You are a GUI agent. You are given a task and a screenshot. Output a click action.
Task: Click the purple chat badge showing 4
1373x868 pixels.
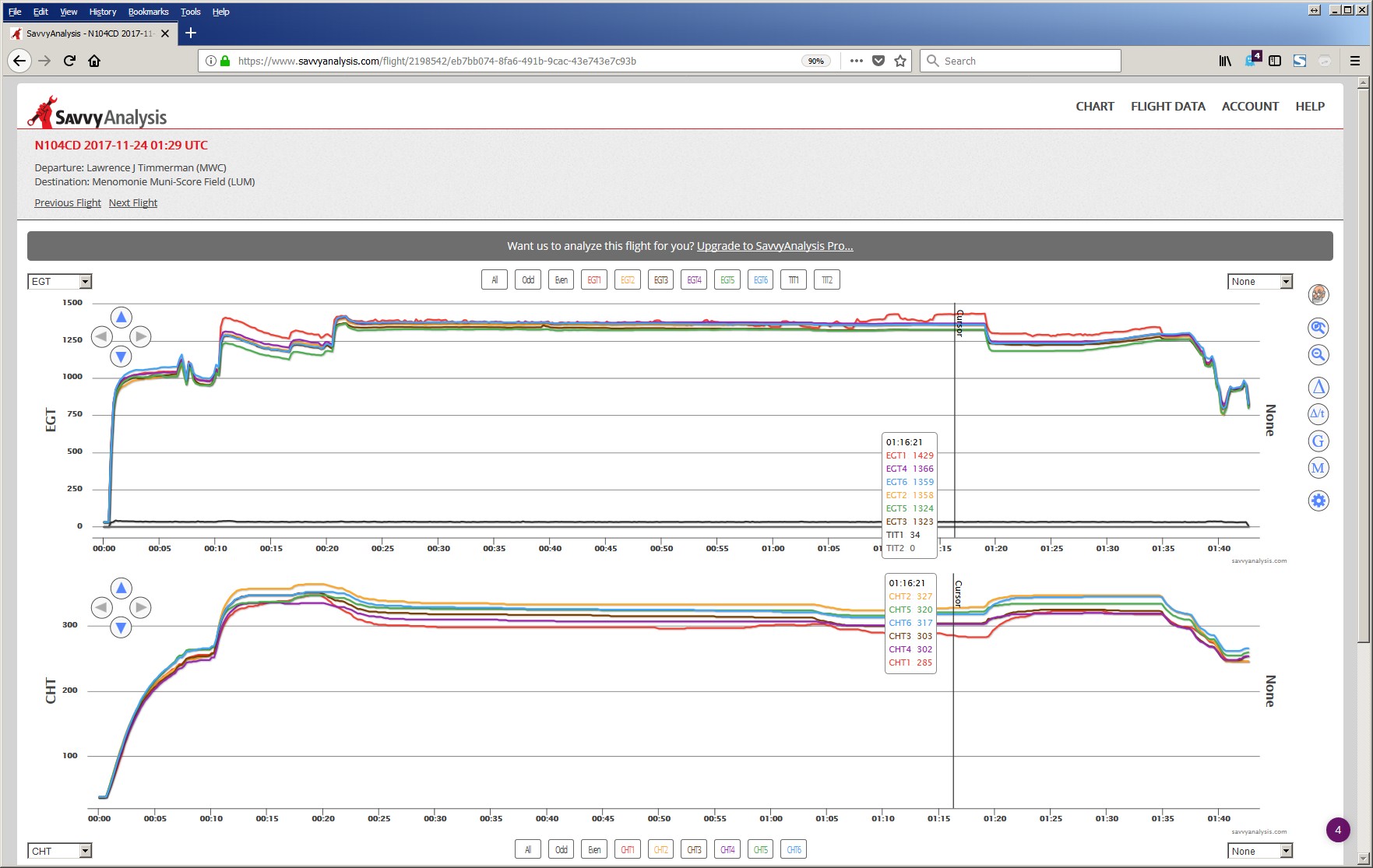coord(1338,830)
